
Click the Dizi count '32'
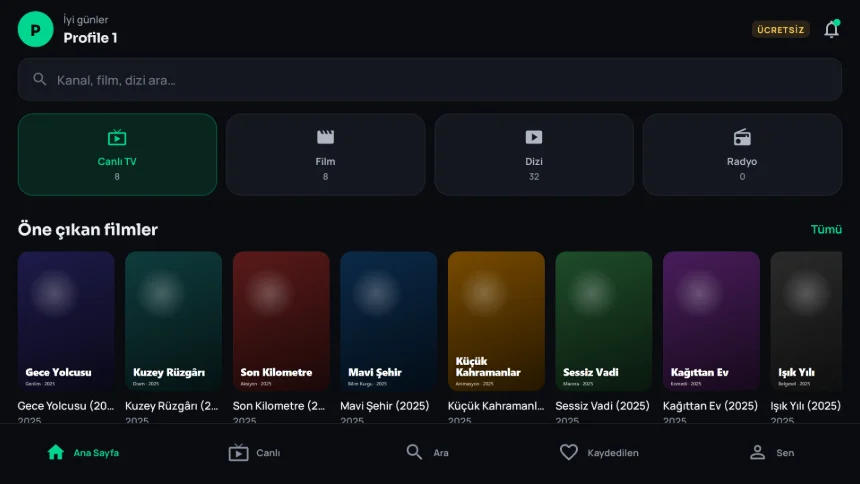pos(534,177)
